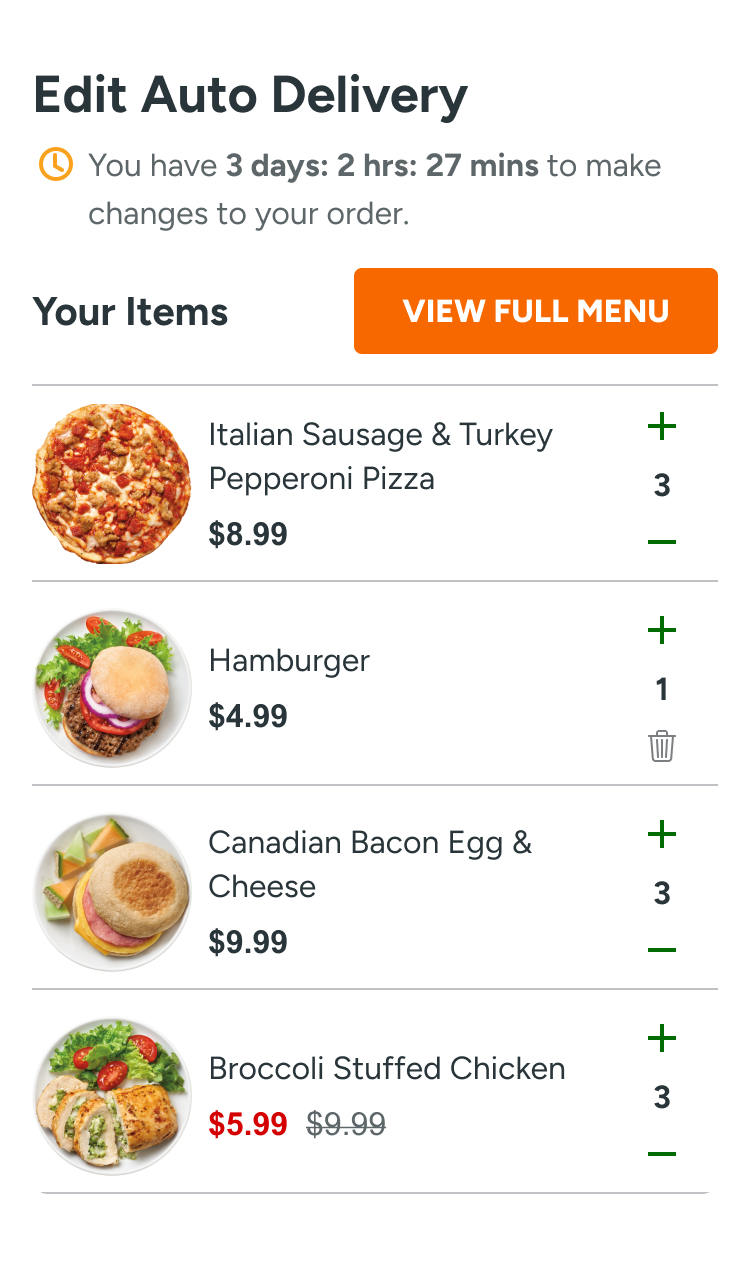Decrease Broccoli Stuffed Chicken quantity

pos(662,1154)
